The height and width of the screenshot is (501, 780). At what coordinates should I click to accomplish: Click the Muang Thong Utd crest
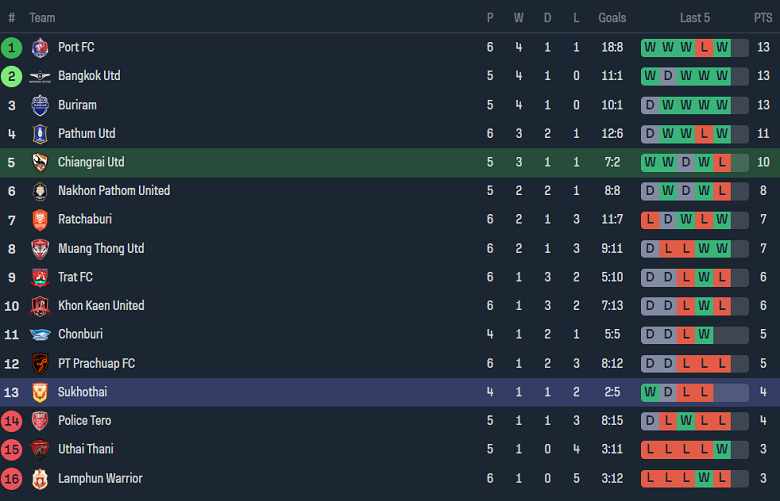(40, 249)
